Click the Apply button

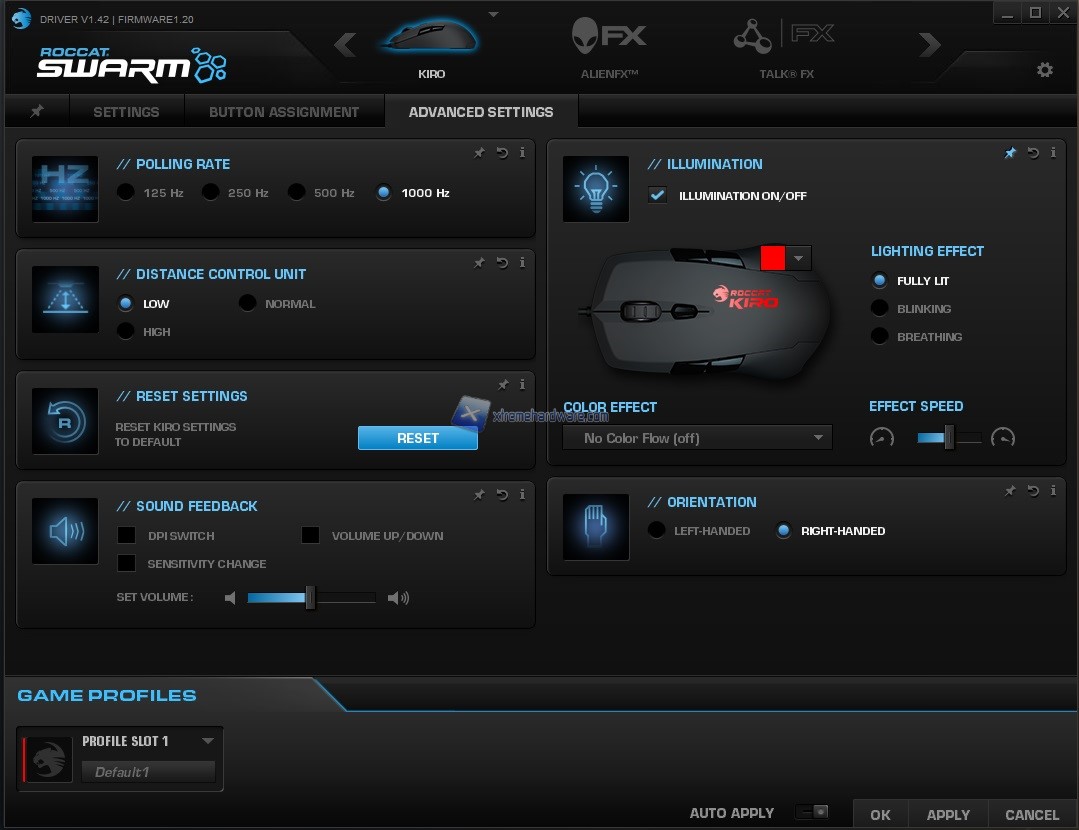click(x=948, y=814)
